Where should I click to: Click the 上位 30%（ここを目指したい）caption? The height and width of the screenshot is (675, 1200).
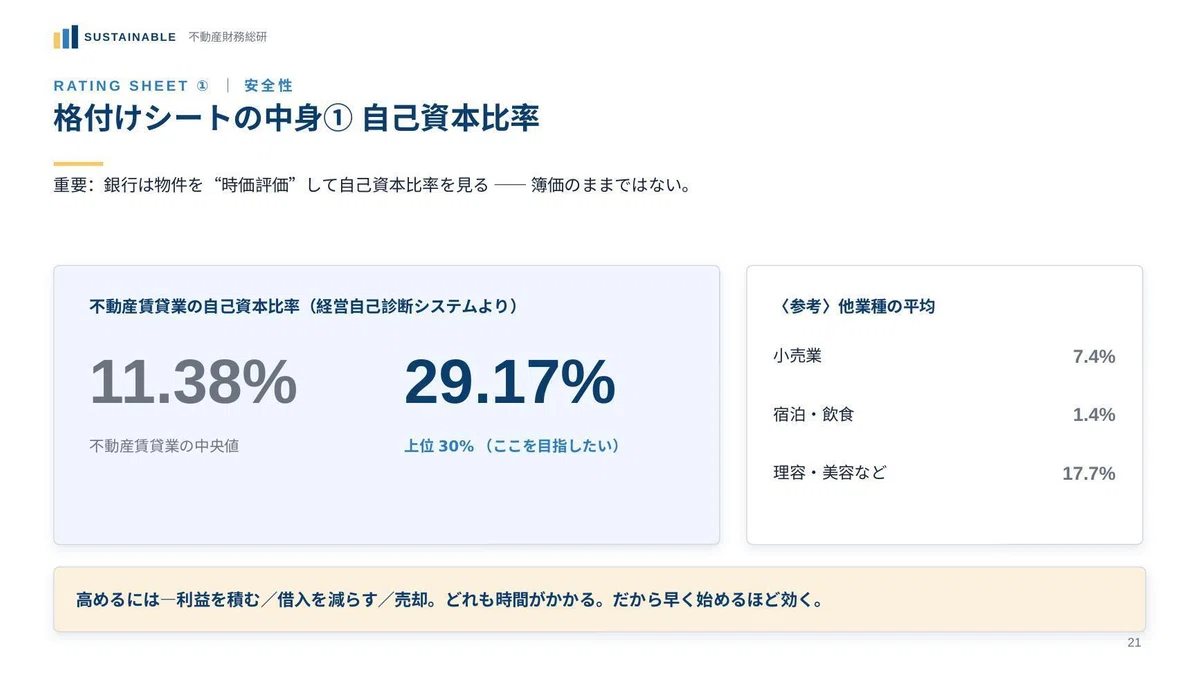(512, 446)
